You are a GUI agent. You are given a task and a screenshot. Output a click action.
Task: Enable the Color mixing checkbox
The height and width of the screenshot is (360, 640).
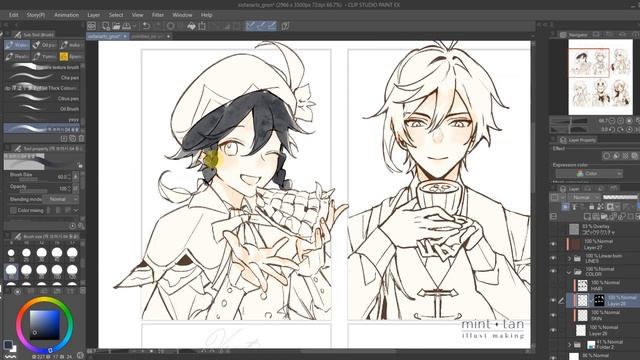tap(13, 210)
